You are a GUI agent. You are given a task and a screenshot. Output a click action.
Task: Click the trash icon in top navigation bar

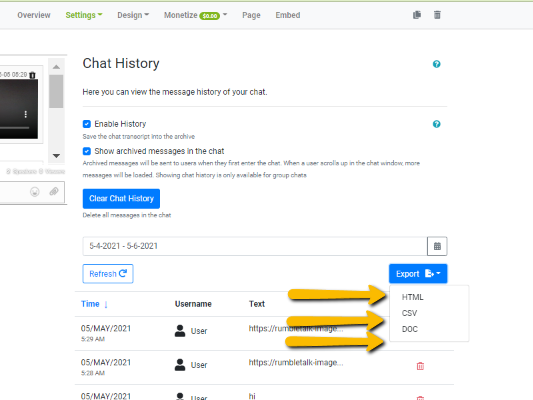click(x=437, y=15)
